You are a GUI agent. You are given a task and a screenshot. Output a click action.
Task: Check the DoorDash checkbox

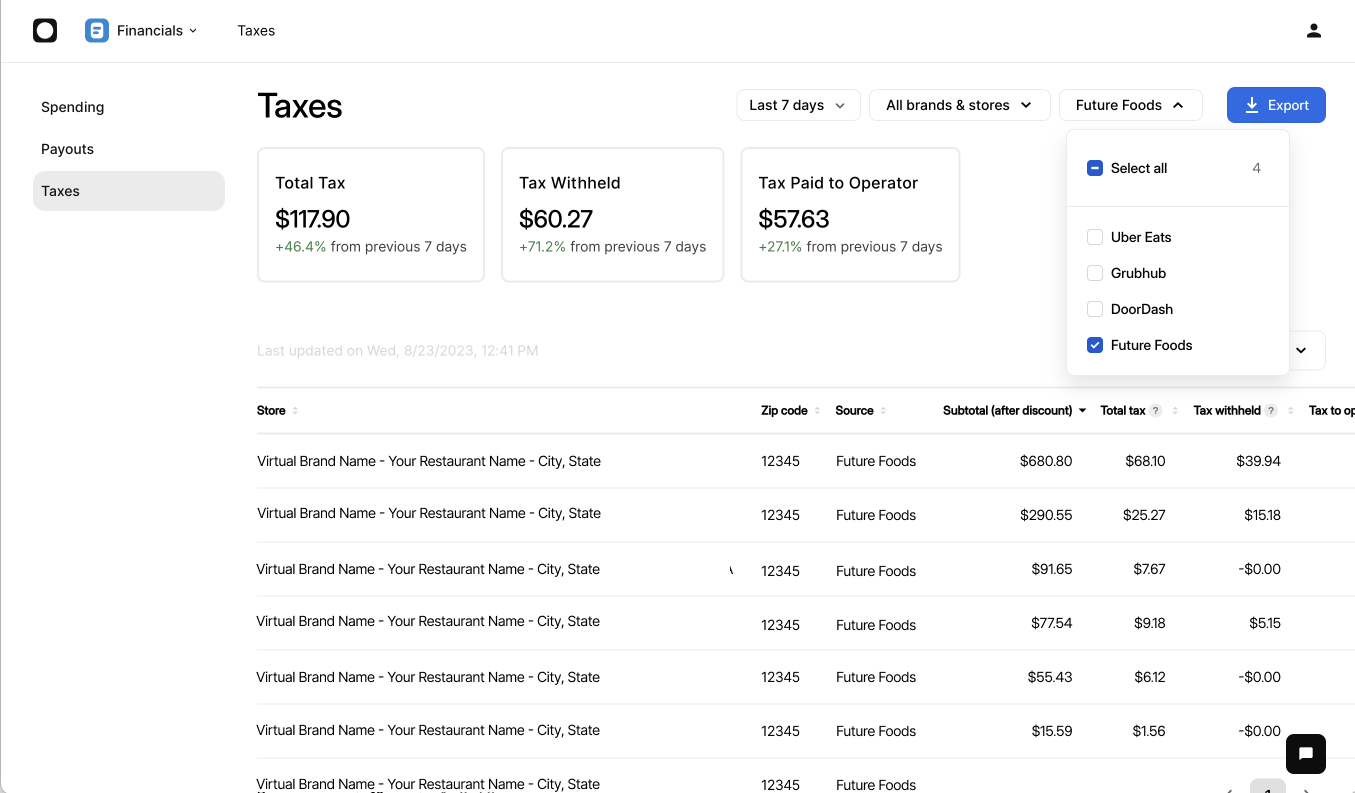(x=1095, y=309)
